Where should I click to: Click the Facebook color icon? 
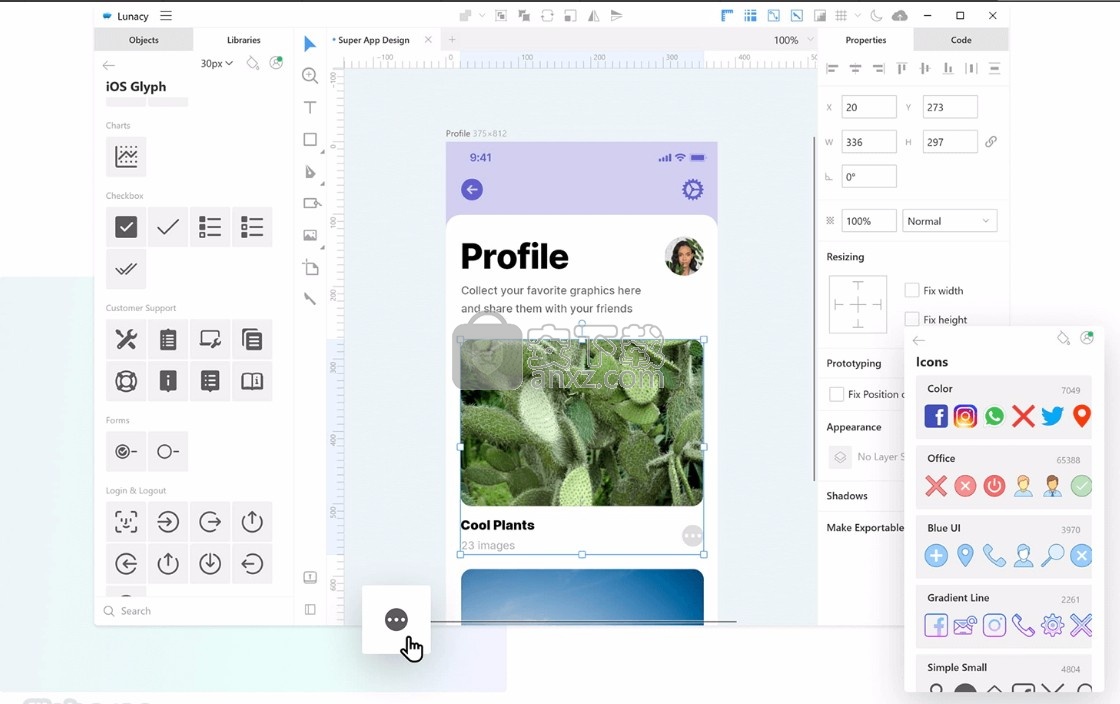coord(936,416)
